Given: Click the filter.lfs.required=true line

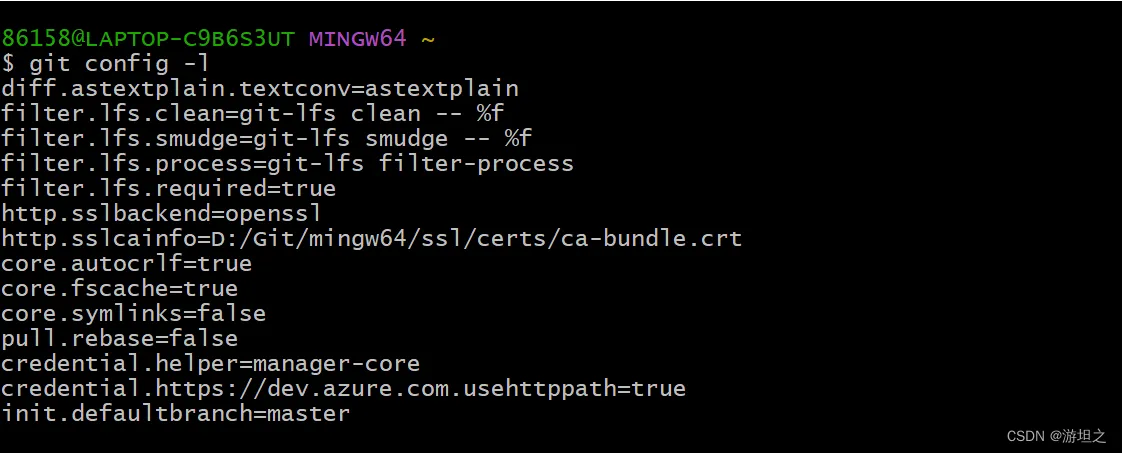Looking at the screenshot, I should pos(168,189).
